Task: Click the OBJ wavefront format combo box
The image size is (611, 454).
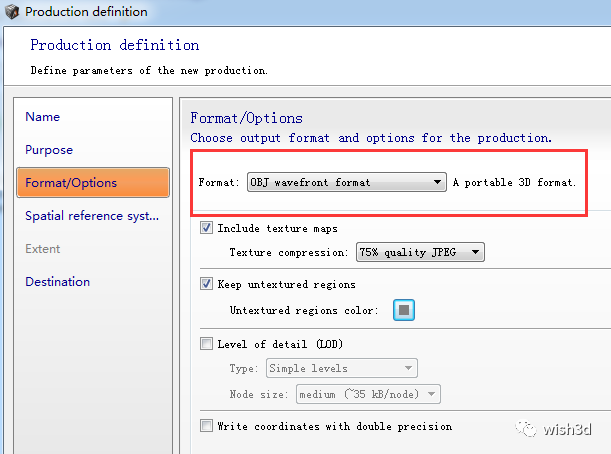Action: (x=347, y=182)
